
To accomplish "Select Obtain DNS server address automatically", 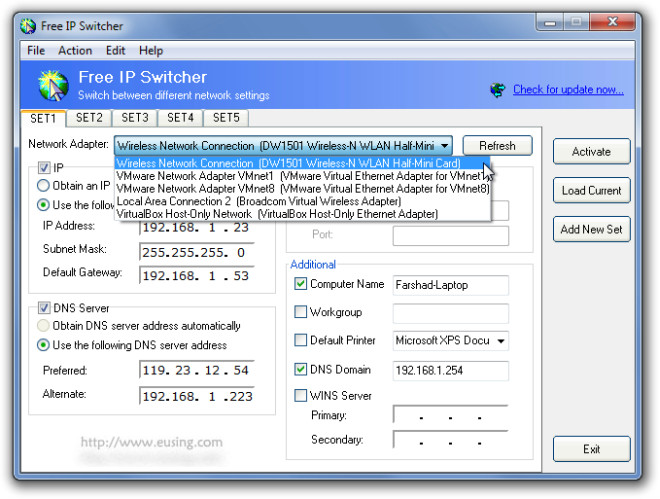I will pyautogui.click(x=43, y=326).
